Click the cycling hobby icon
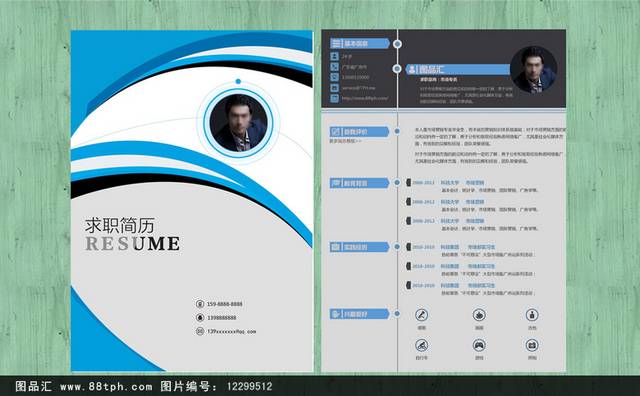 421,345
